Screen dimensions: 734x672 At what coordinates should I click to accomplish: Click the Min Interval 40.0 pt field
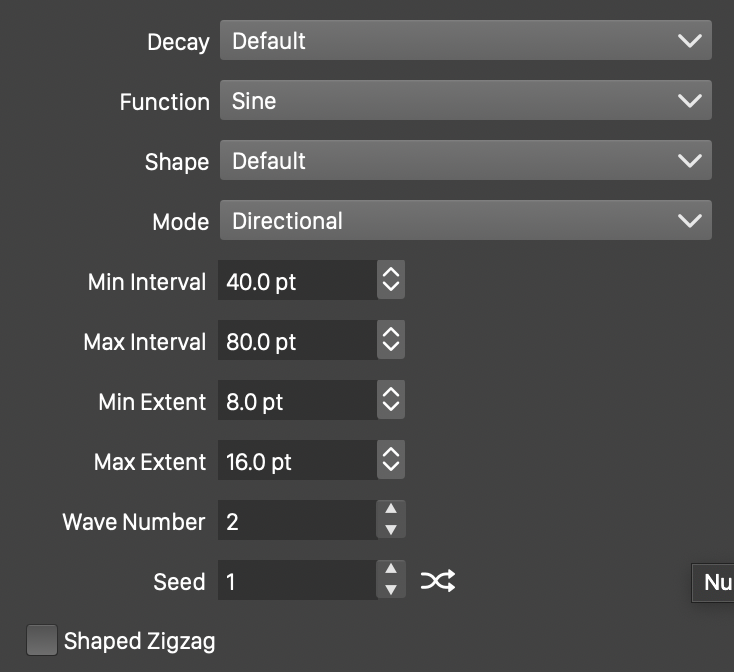point(297,281)
